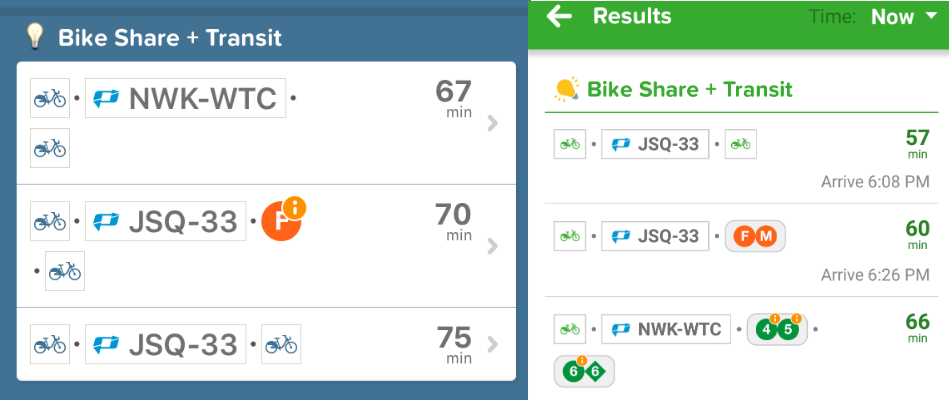Screen dimensions: 949x400
Task: Click the 6 train lines badge
Action: pyautogui.click(x=584, y=371)
